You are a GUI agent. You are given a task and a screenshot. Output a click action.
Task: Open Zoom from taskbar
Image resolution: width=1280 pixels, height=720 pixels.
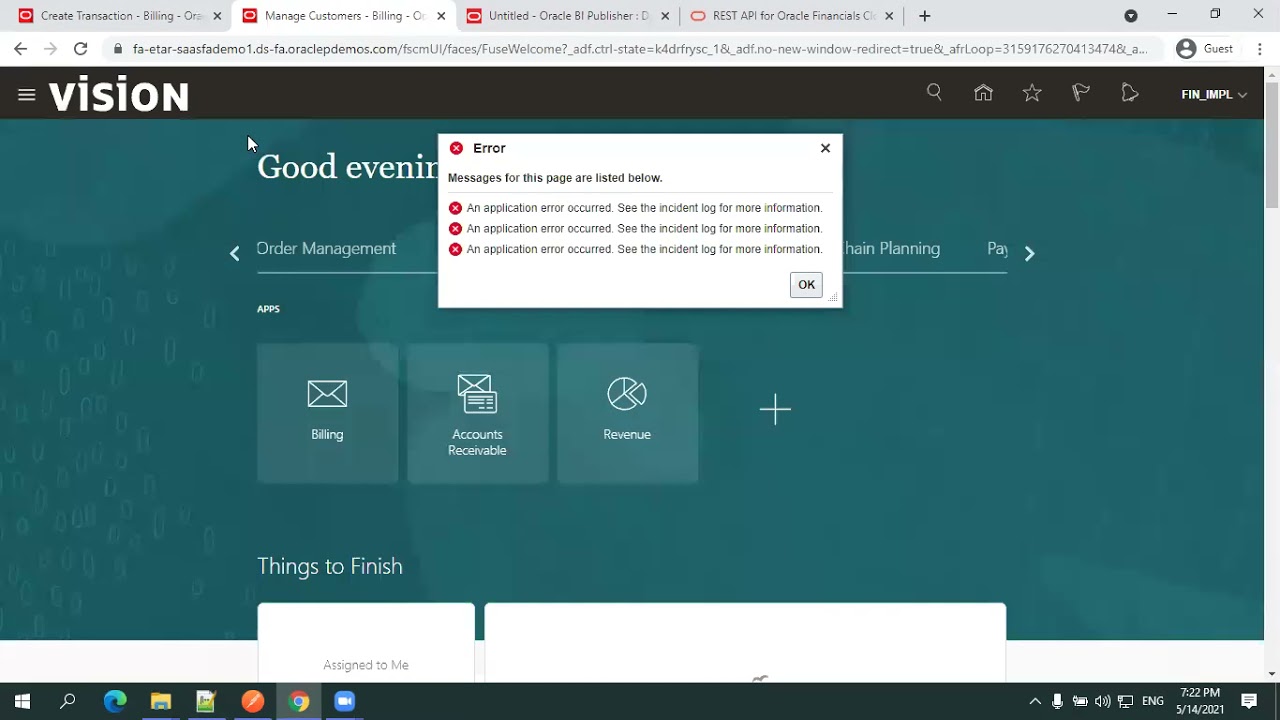(x=344, y=701)
